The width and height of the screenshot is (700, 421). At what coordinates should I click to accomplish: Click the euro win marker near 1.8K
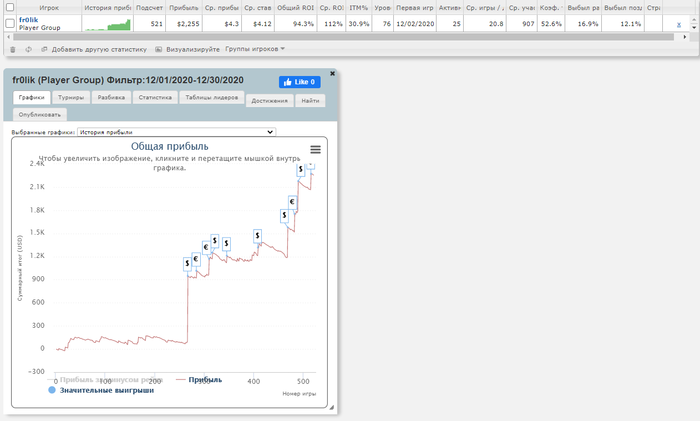(292, 202)
